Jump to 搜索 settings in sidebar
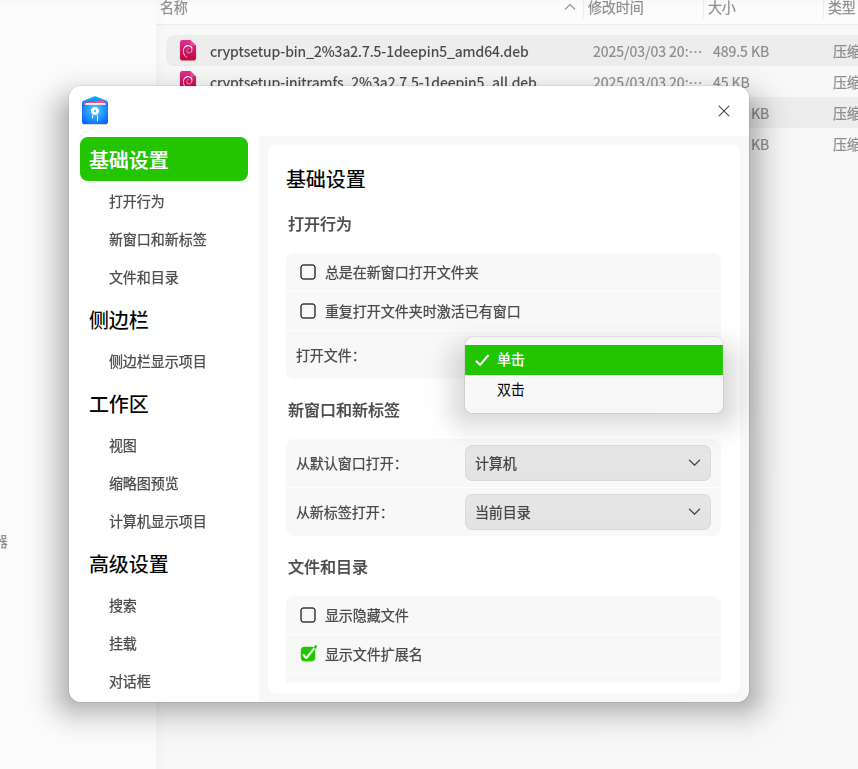 point(123,606)
